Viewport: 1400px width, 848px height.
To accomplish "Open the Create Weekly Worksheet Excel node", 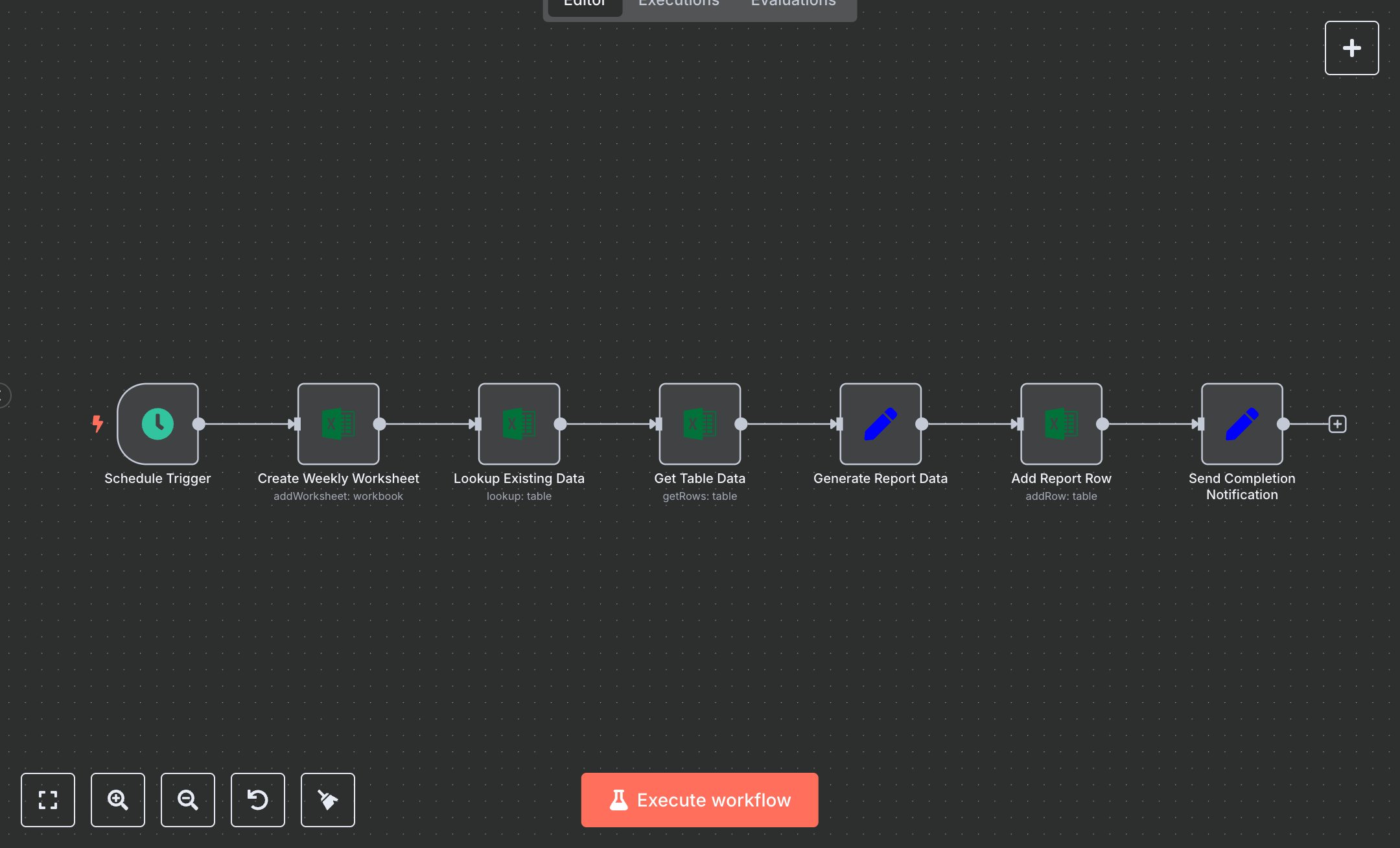I will tap(338, 424).
